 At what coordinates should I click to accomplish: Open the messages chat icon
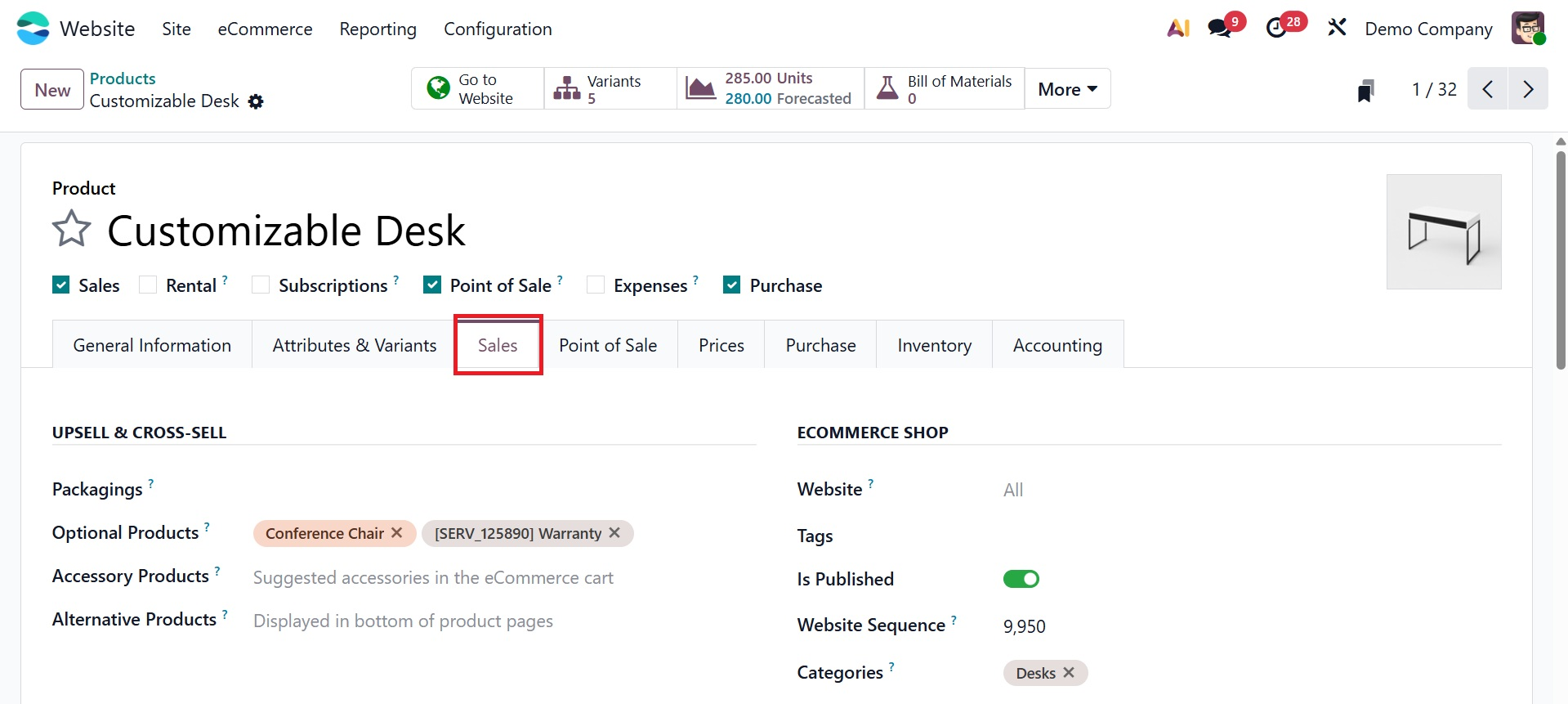1220,29
